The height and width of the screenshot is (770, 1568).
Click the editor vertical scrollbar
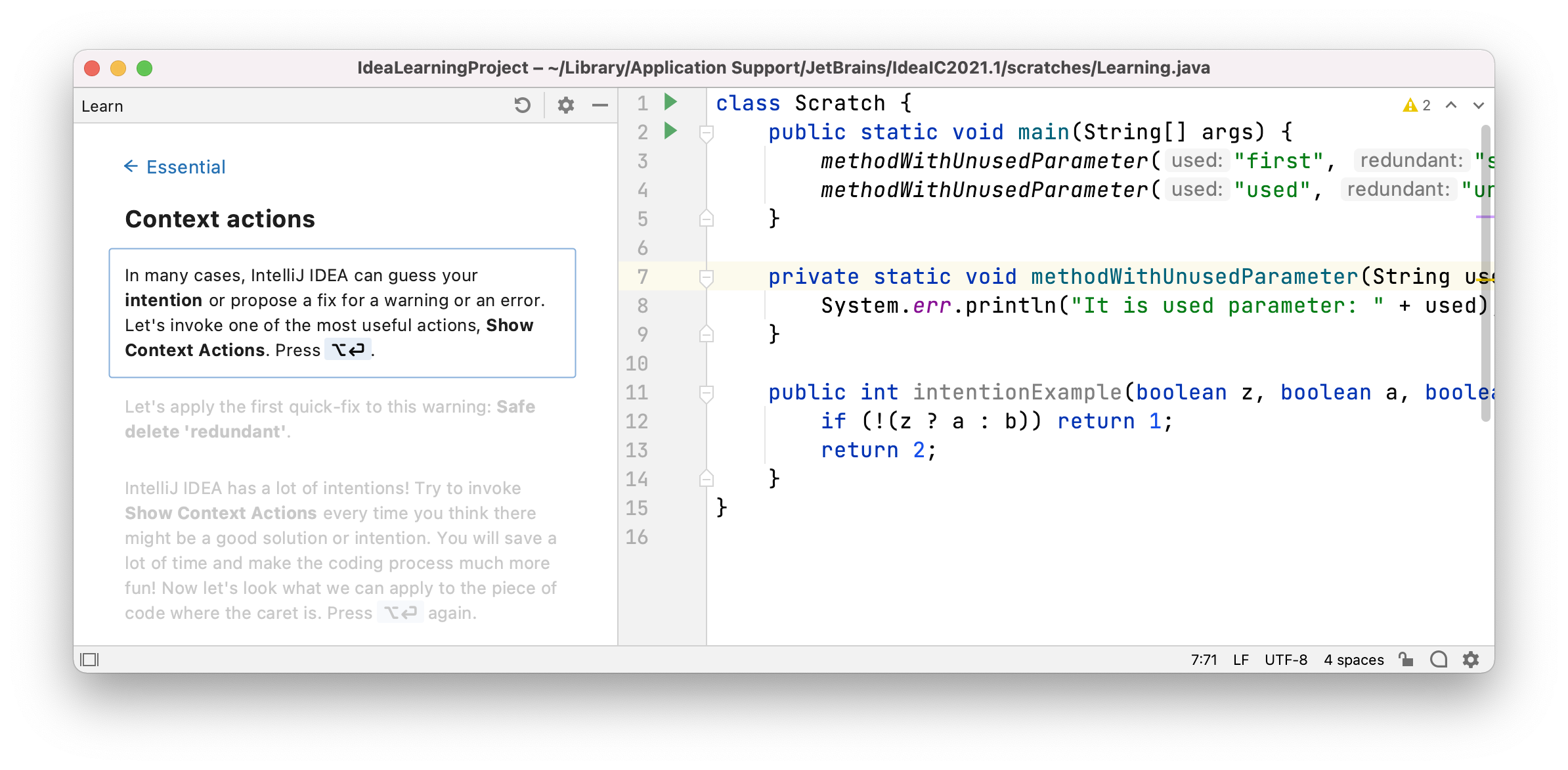pos(1485,273)
